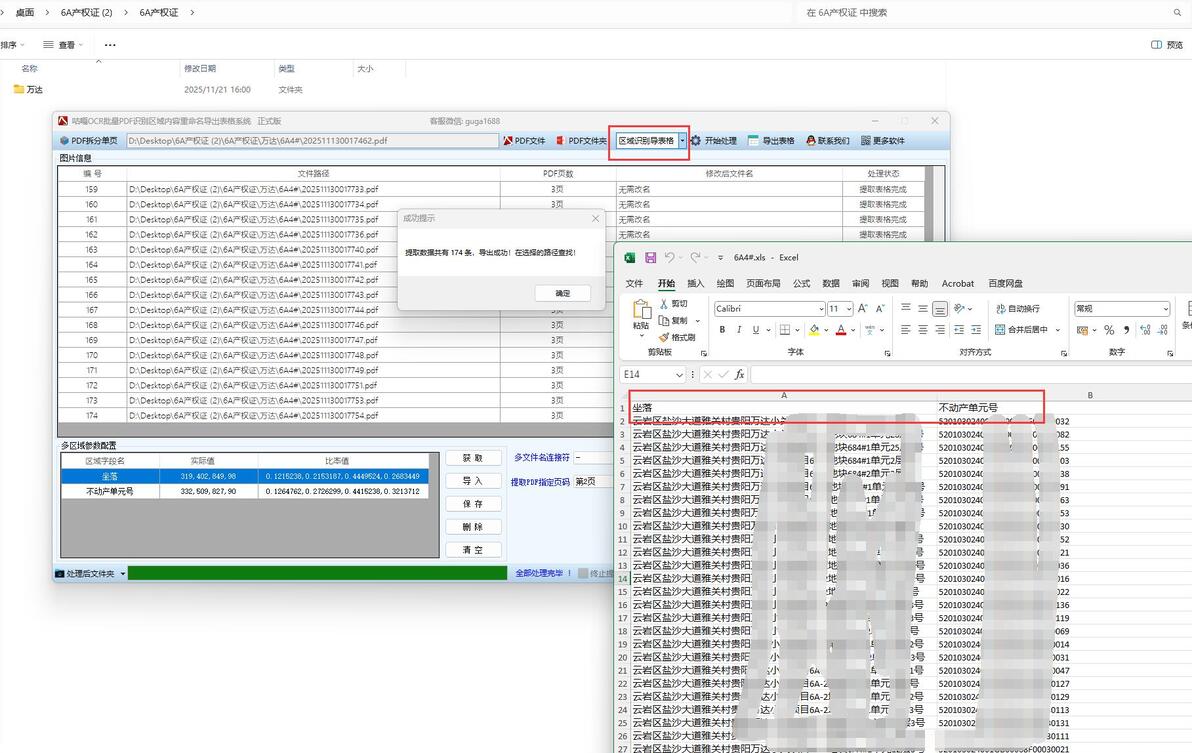The height and width of the screenshot is (753, 1192).
Task: Click PDF拆分单页 toolbar button
Action: (x=88, y=141)
